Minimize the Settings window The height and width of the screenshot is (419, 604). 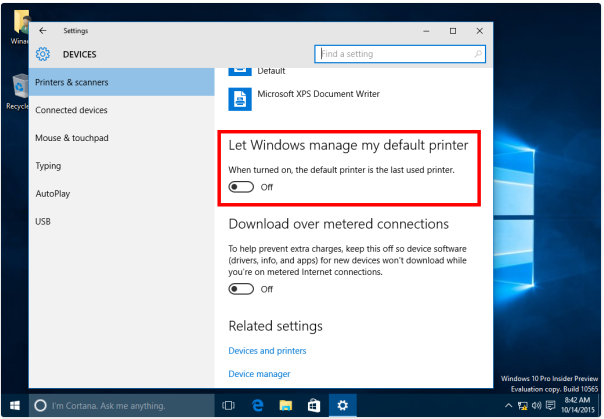(426, 31)
